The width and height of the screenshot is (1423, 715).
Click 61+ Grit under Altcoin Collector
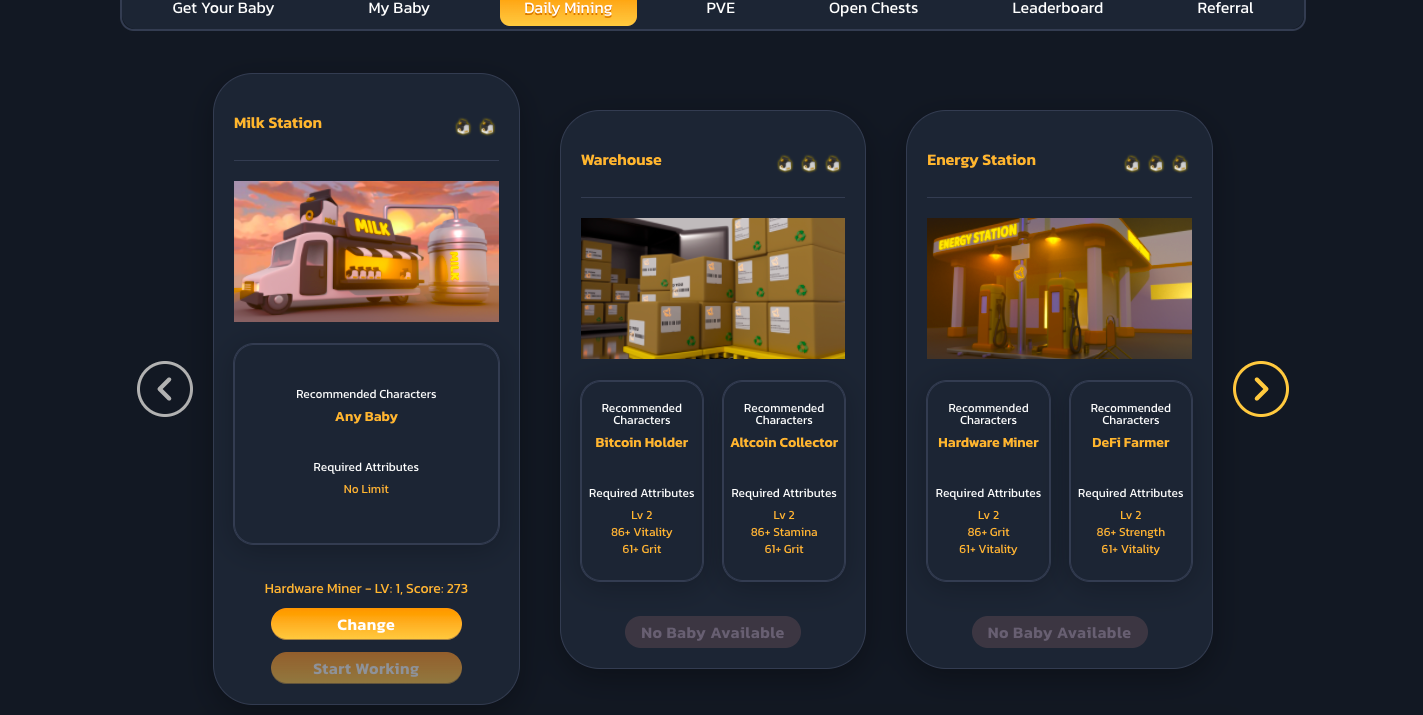coord(784,549)
